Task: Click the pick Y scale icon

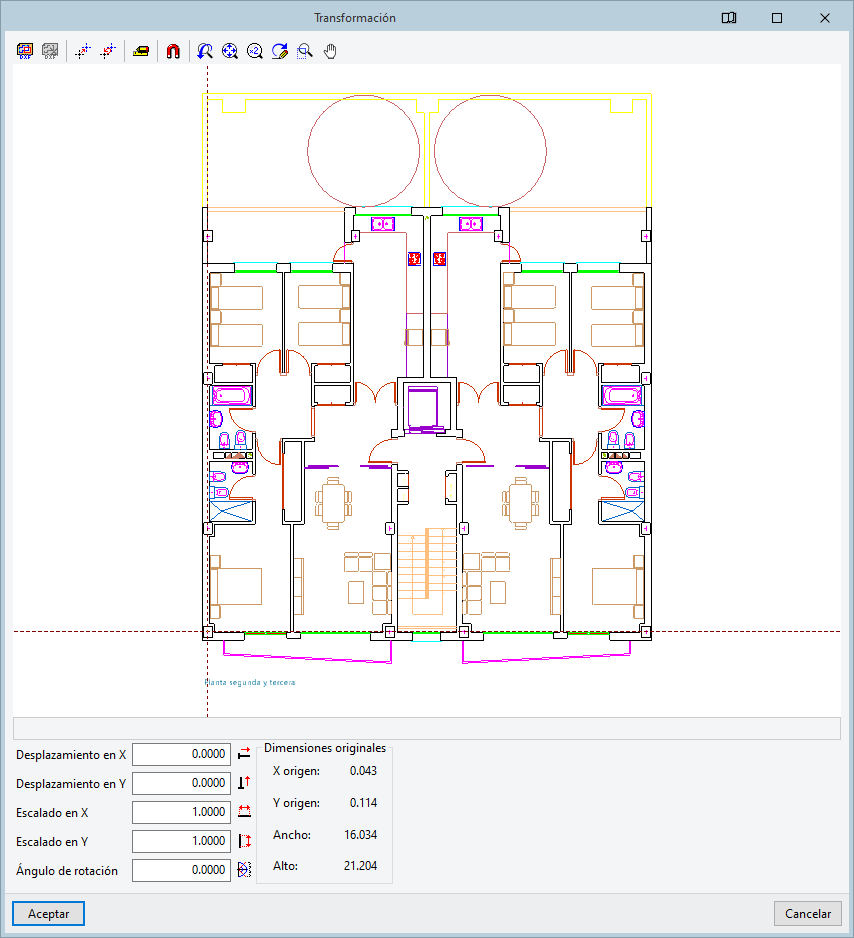Action: pos(244,840)
